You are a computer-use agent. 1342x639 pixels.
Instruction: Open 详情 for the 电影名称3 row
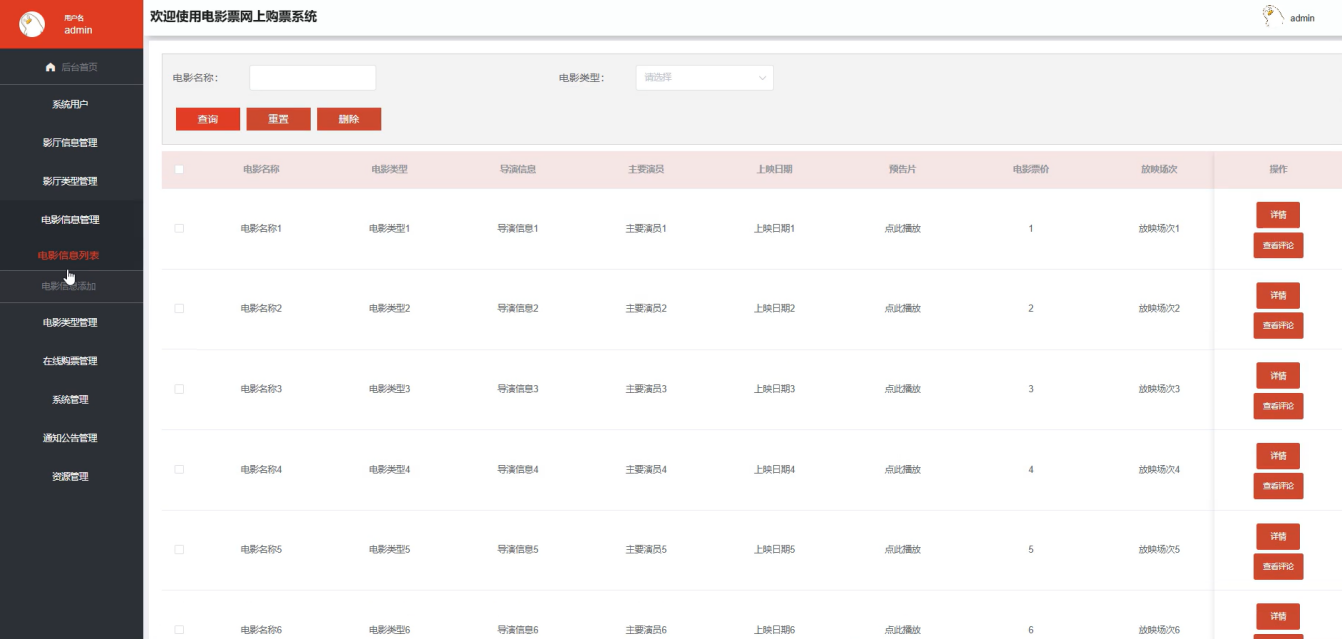(x=1278, y=376)
